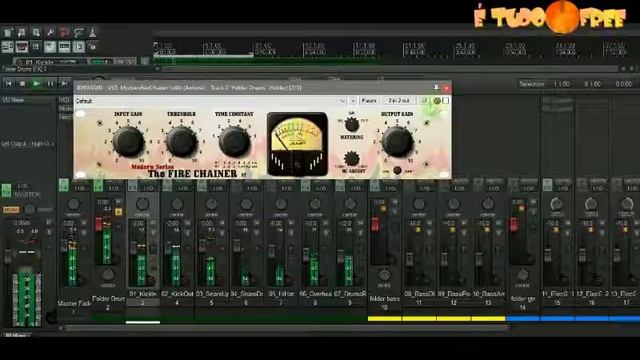This screenshot has height=360, width=640.
Task: Expand the preset list arrow in plugin window
Action: coord(342,101)
